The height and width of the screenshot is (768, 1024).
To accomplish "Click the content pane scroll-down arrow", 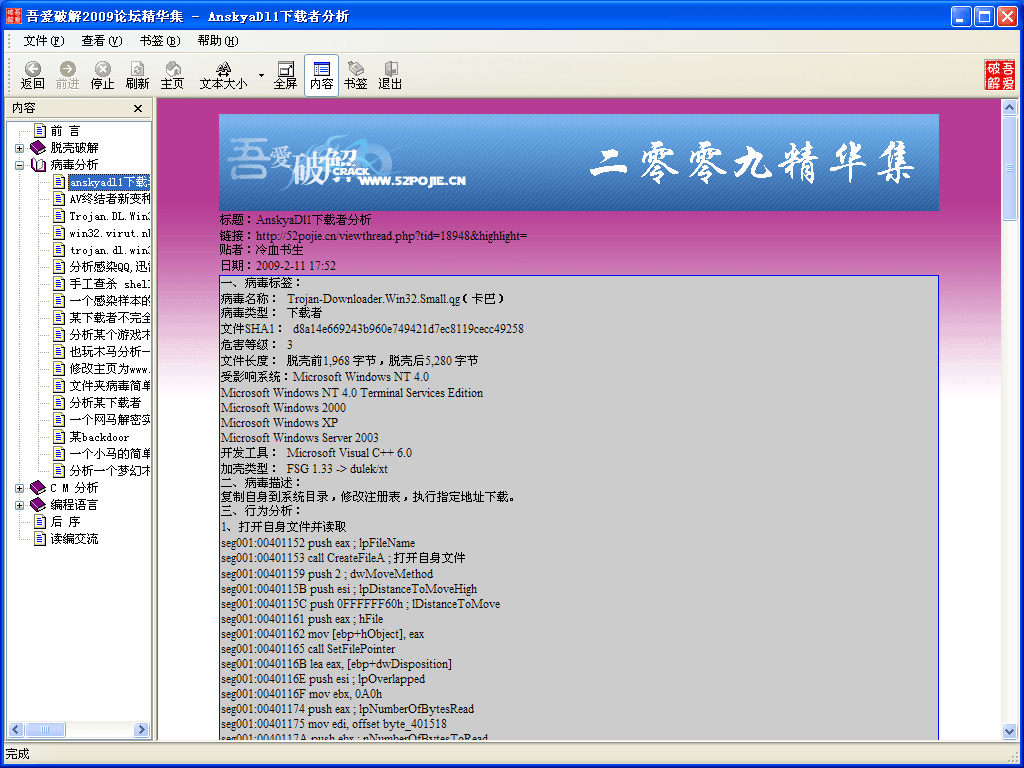I will pyautogui.click(x=1009, y=731).
